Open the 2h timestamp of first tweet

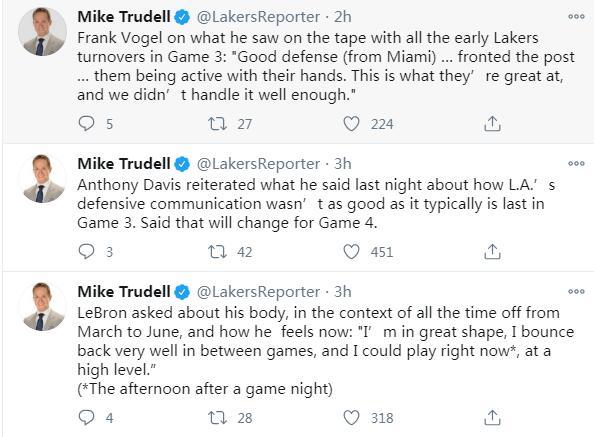343,17
